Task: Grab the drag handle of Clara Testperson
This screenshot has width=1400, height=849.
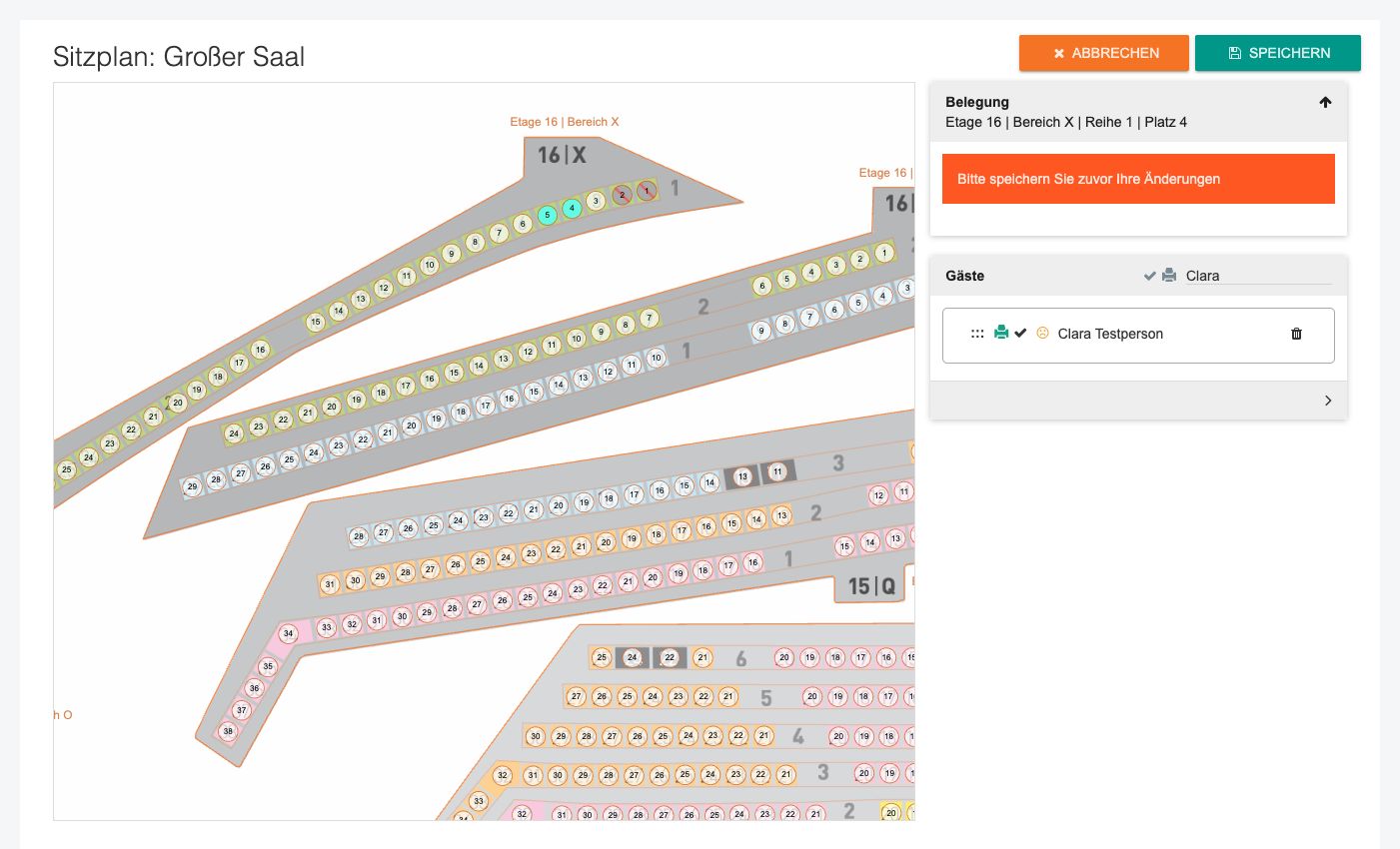Action: tap(977, 334)
